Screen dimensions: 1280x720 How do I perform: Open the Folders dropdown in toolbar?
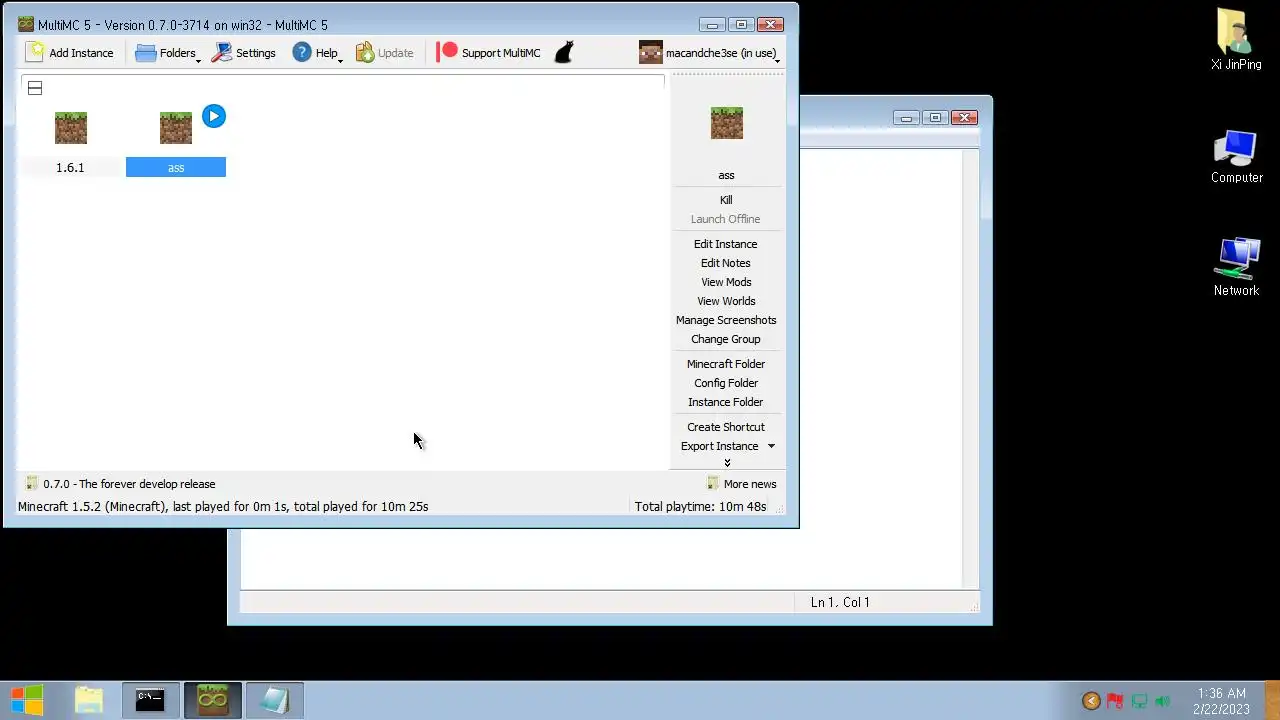coord(168,53)
